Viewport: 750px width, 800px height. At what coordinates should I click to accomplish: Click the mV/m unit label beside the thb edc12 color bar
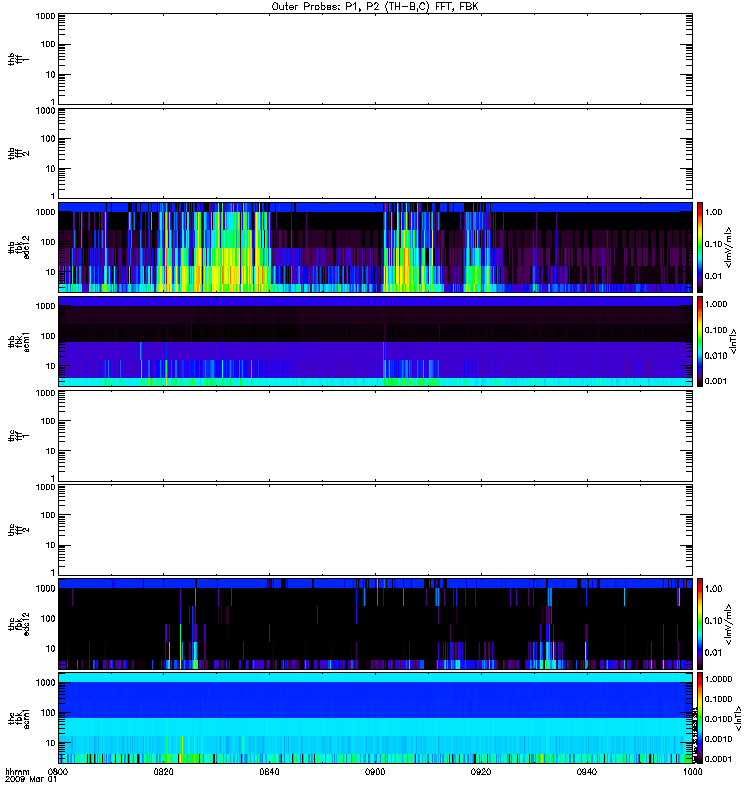[x=729, y=247]
